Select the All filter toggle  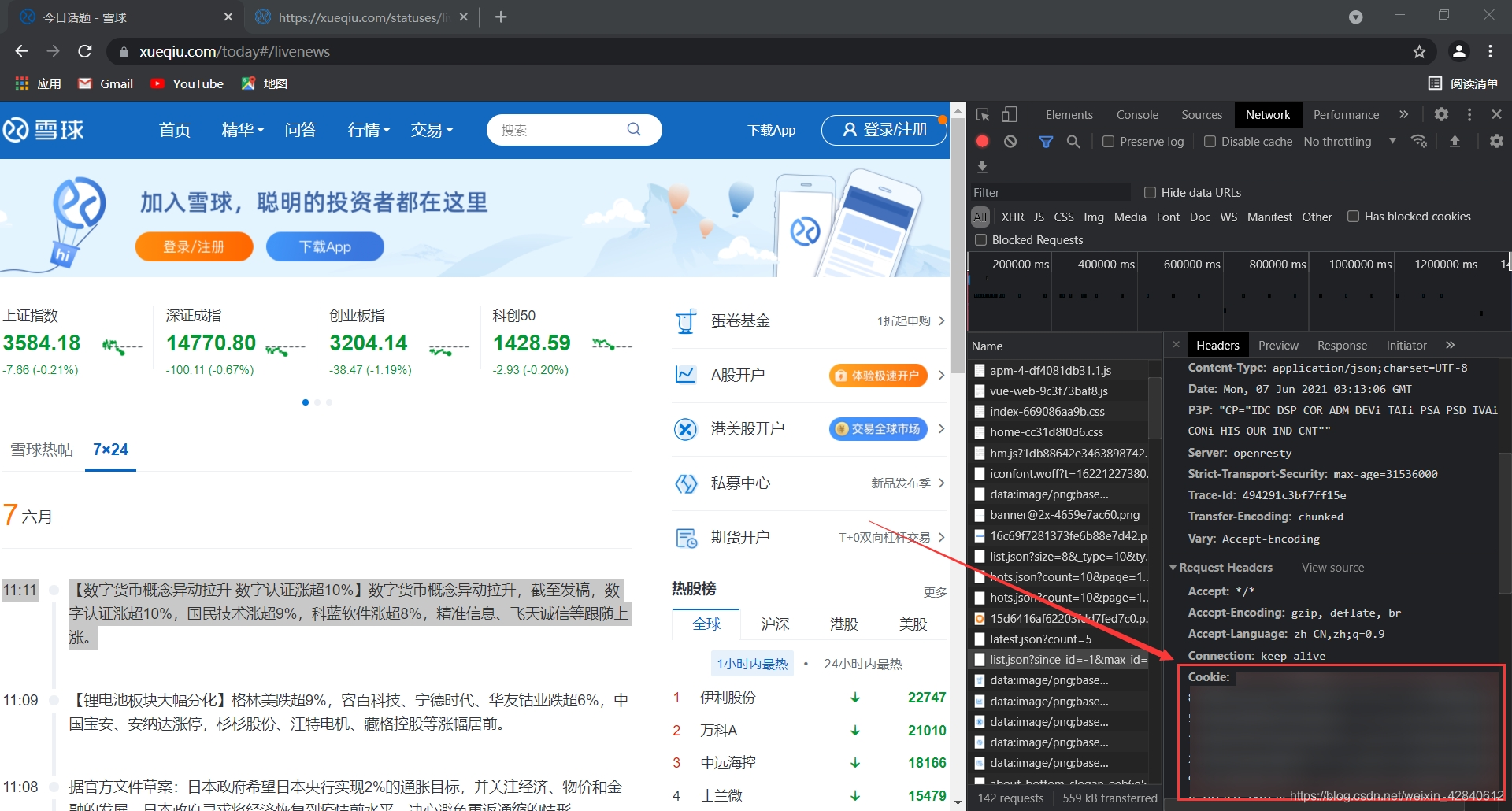click(x=980, y=217)
